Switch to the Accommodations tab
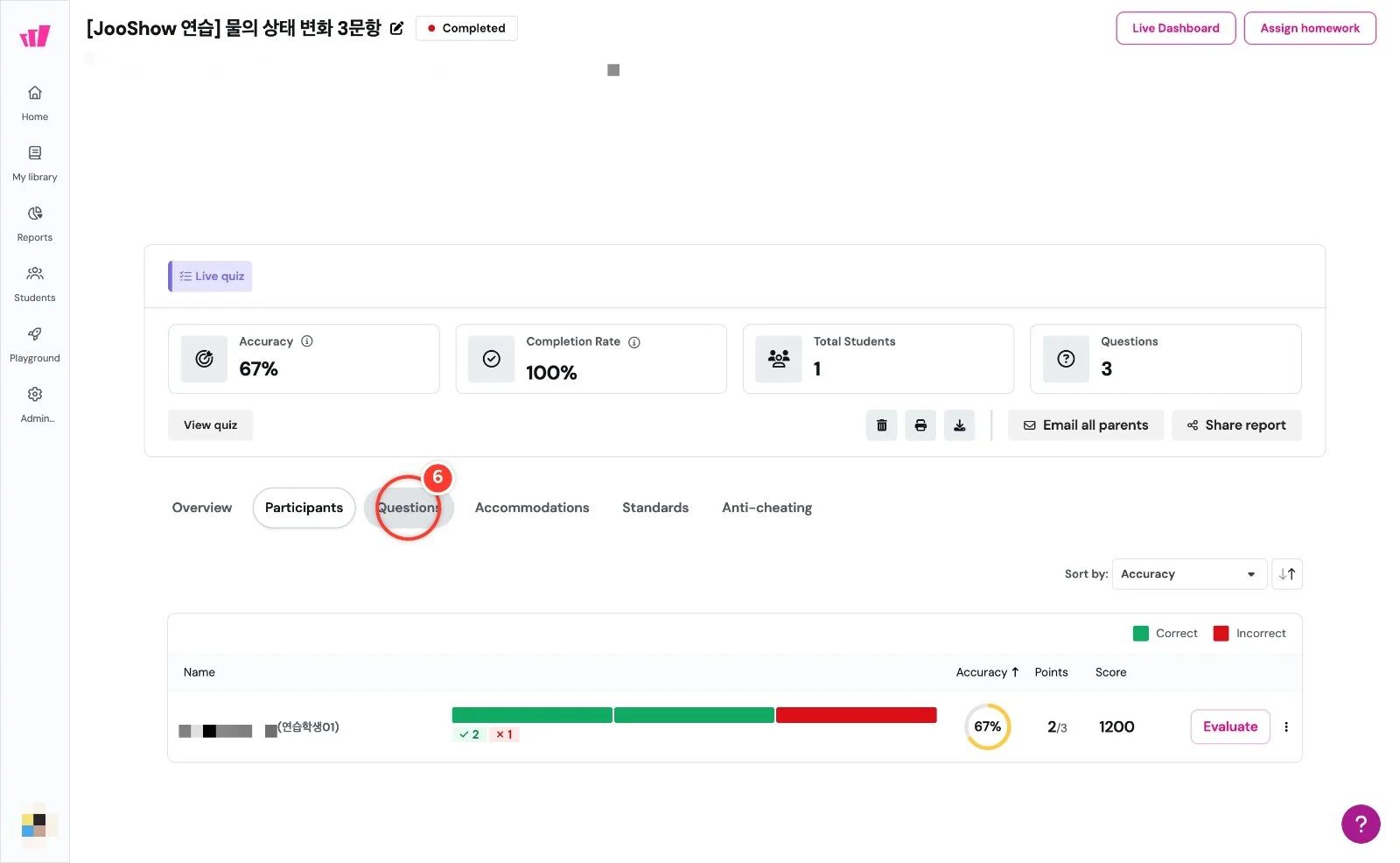Viewport: 1400px width, 863px height. pyautogui.click(x=532, y=508)
